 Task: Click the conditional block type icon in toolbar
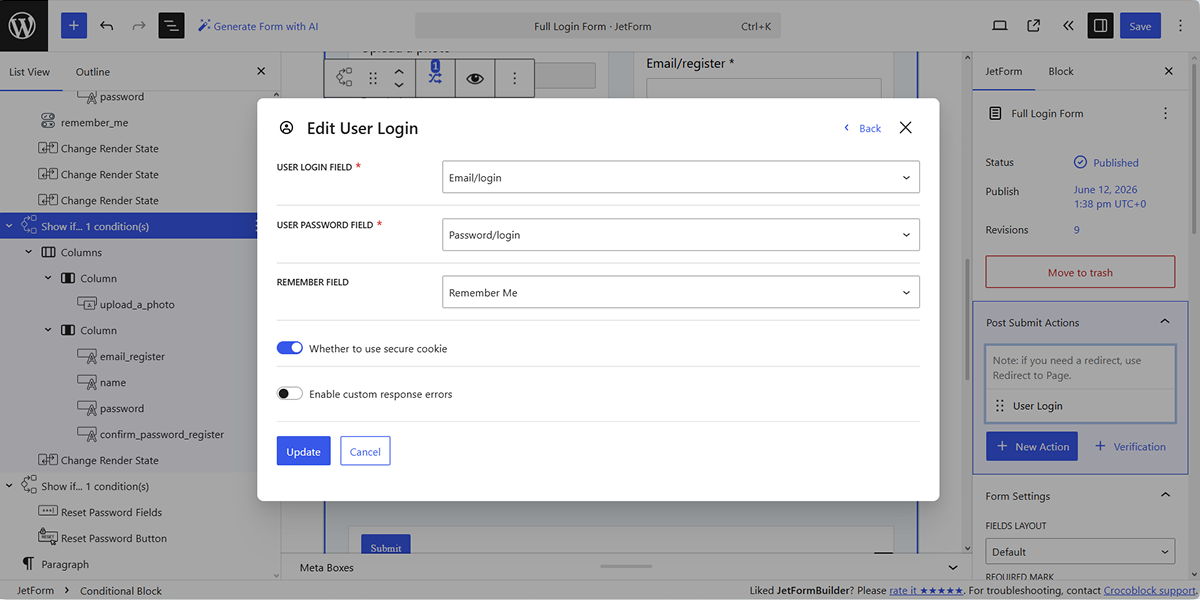pyautogui.click(x=344, y=78)
